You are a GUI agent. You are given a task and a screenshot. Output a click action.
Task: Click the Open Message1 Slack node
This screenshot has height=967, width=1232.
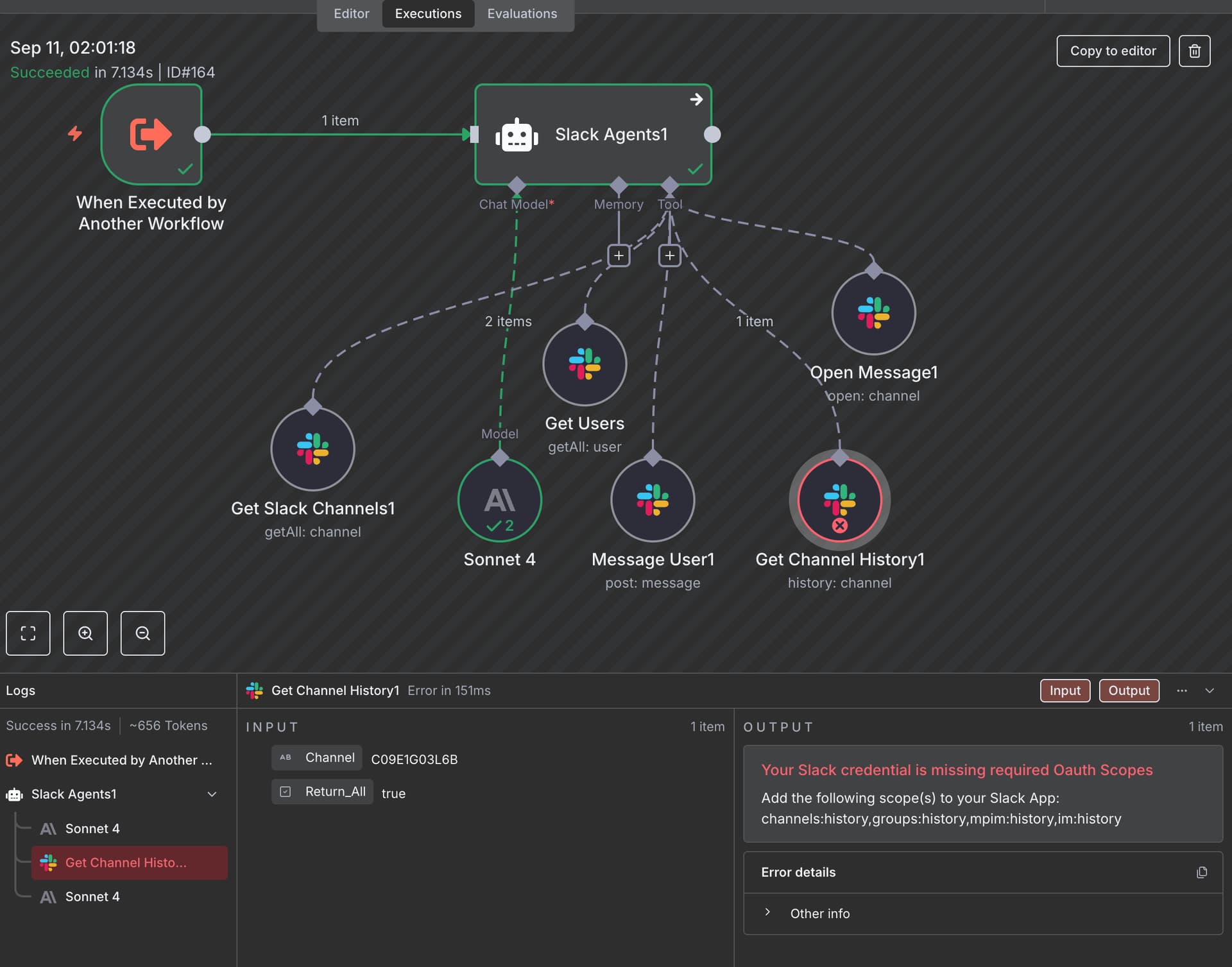pyautogui.click(x=873, y=313)
